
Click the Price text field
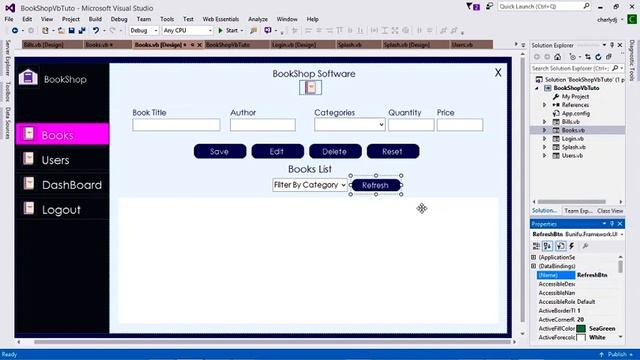(460, 125)
